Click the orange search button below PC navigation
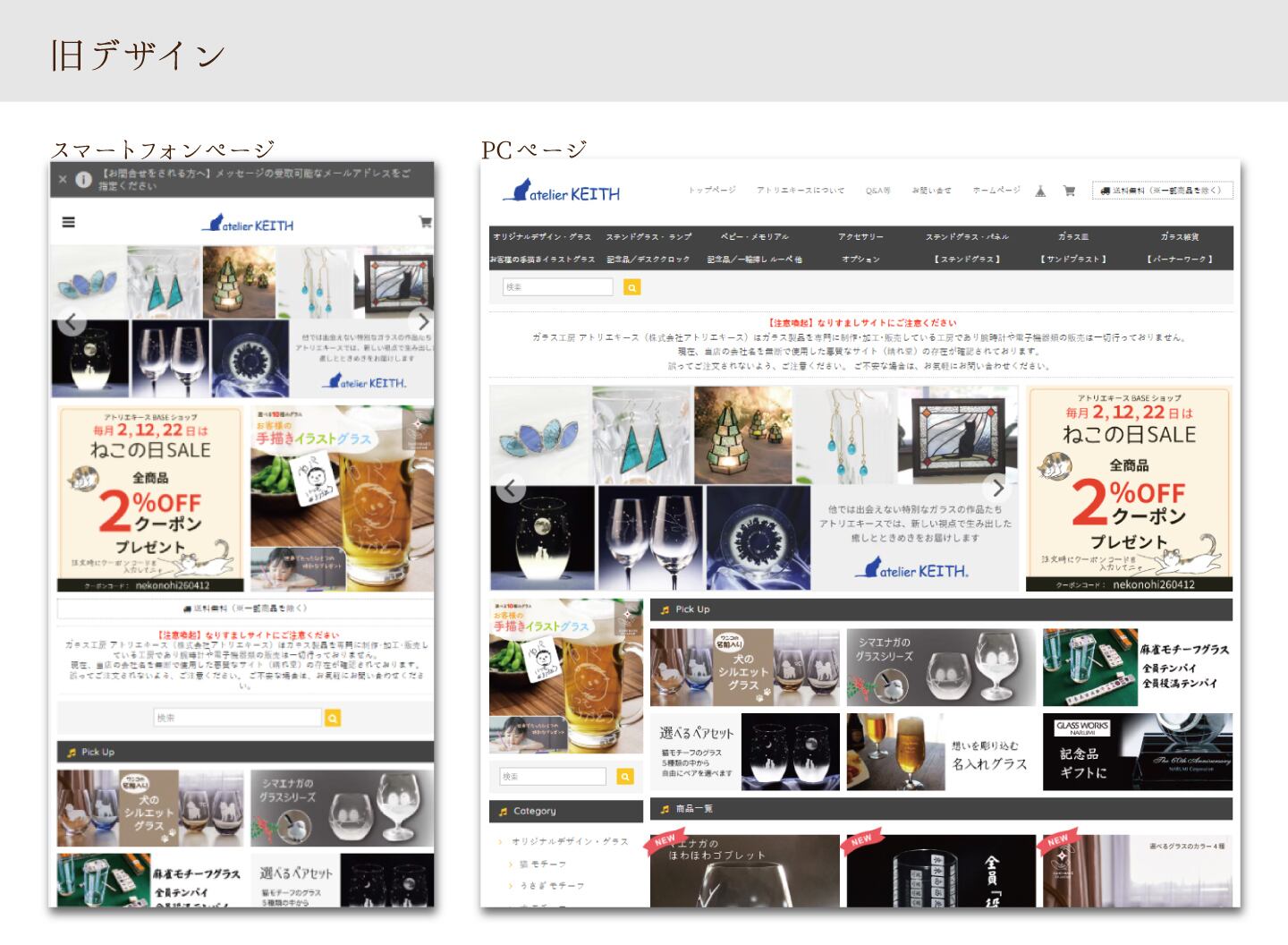Screen dimensions: 1288x945 pyautogui.click(x=631, y=287)
